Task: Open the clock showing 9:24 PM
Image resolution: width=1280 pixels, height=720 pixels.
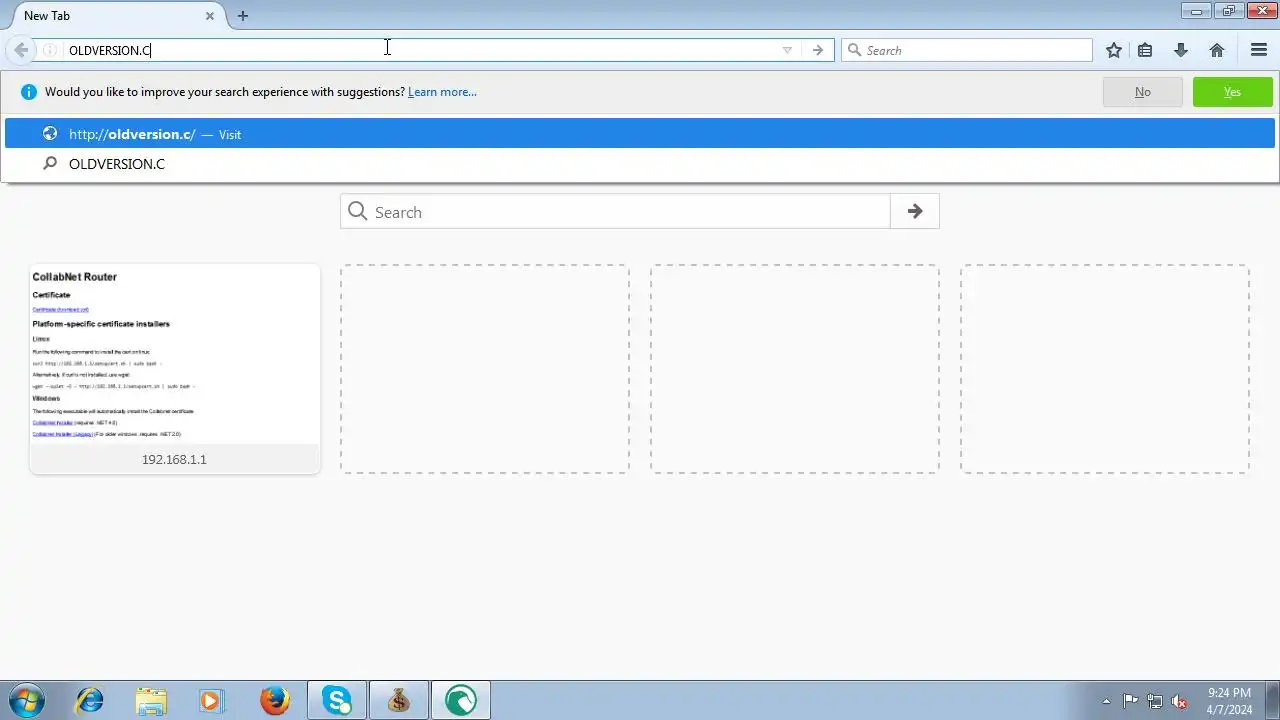Action: 1229,700
